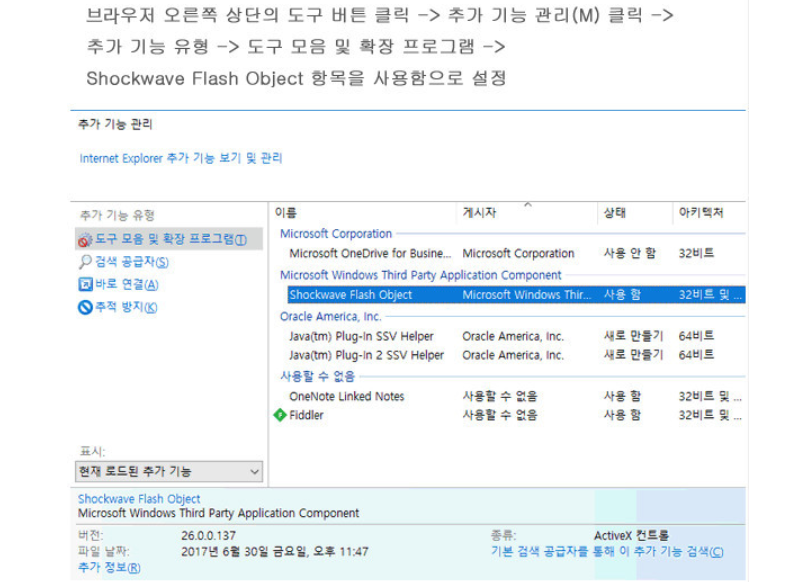
Task: Collapse Microsoft Windows Third Party Application Component group
Action: [420, 275]
